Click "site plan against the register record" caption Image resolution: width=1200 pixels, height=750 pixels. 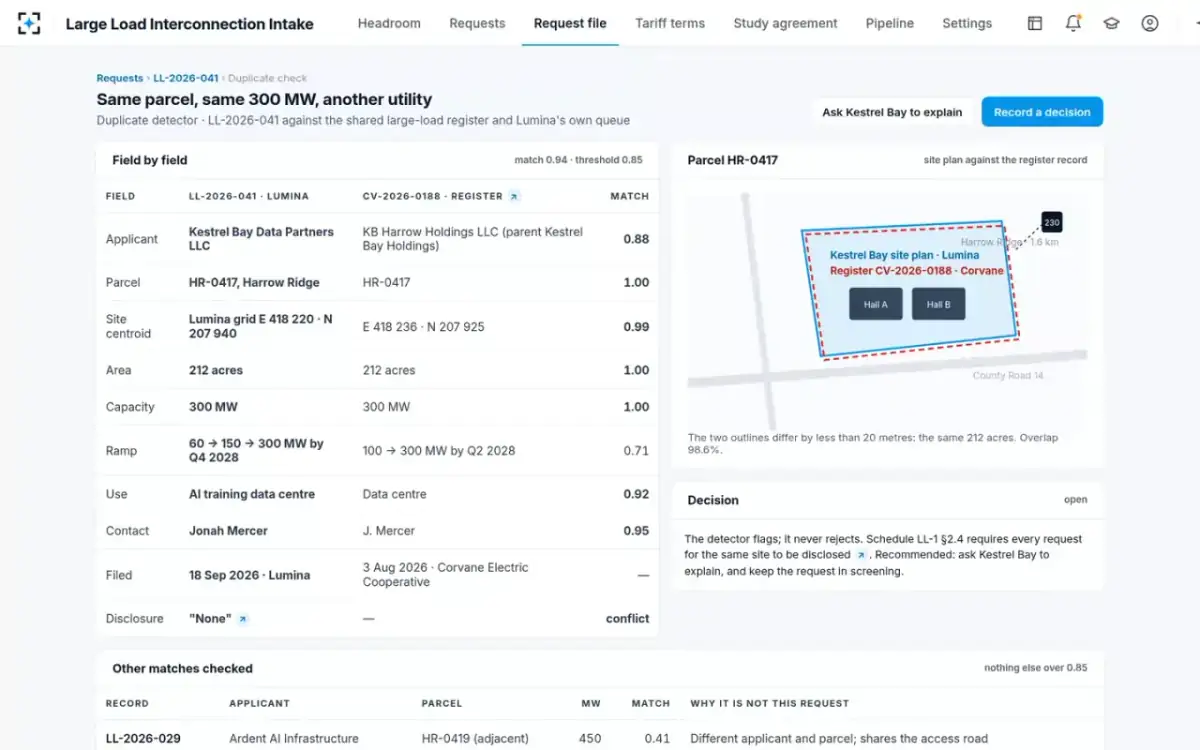1005,160
